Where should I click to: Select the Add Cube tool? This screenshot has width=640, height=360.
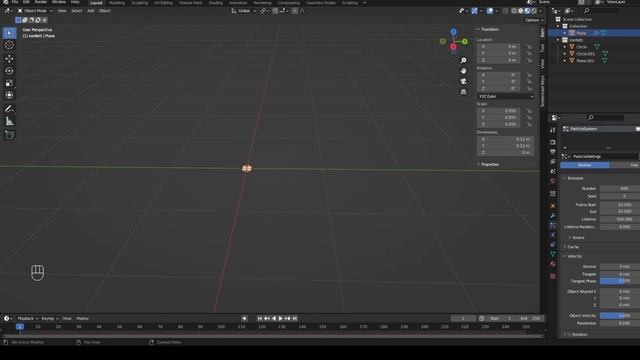(9, 135)
